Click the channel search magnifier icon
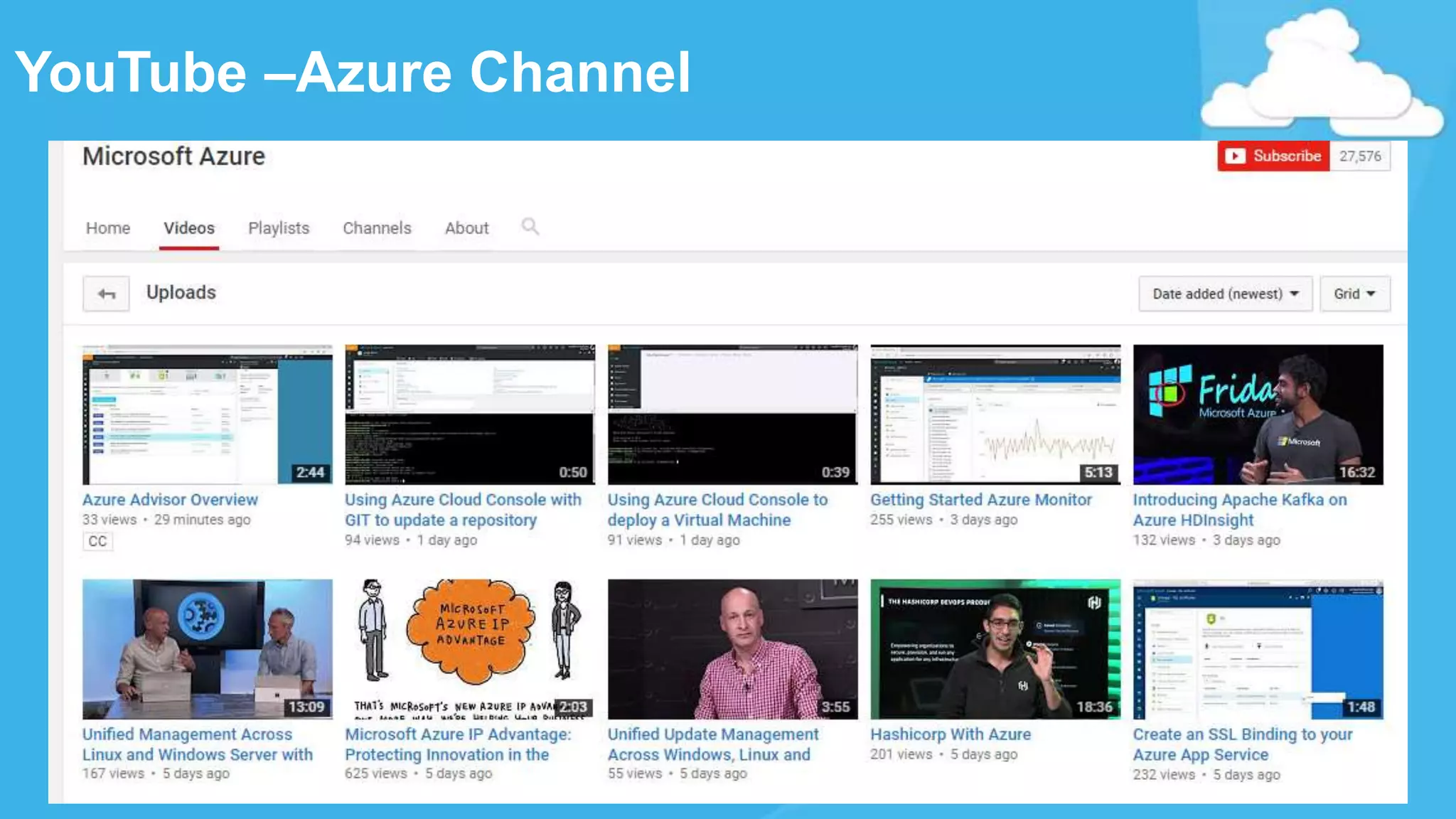The height and width of the screenshot is (819, 1456). (x=530, y=227)
